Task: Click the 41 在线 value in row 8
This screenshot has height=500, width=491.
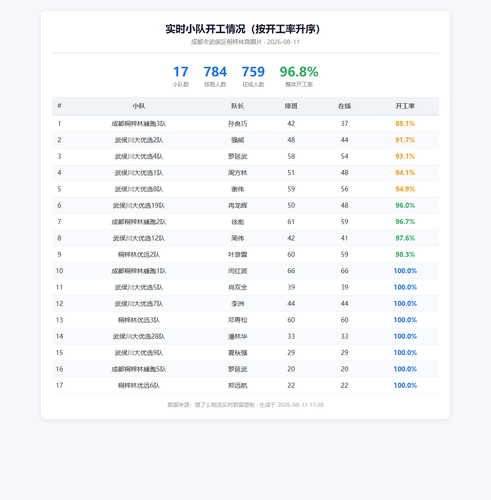Action: coord(344,238)
